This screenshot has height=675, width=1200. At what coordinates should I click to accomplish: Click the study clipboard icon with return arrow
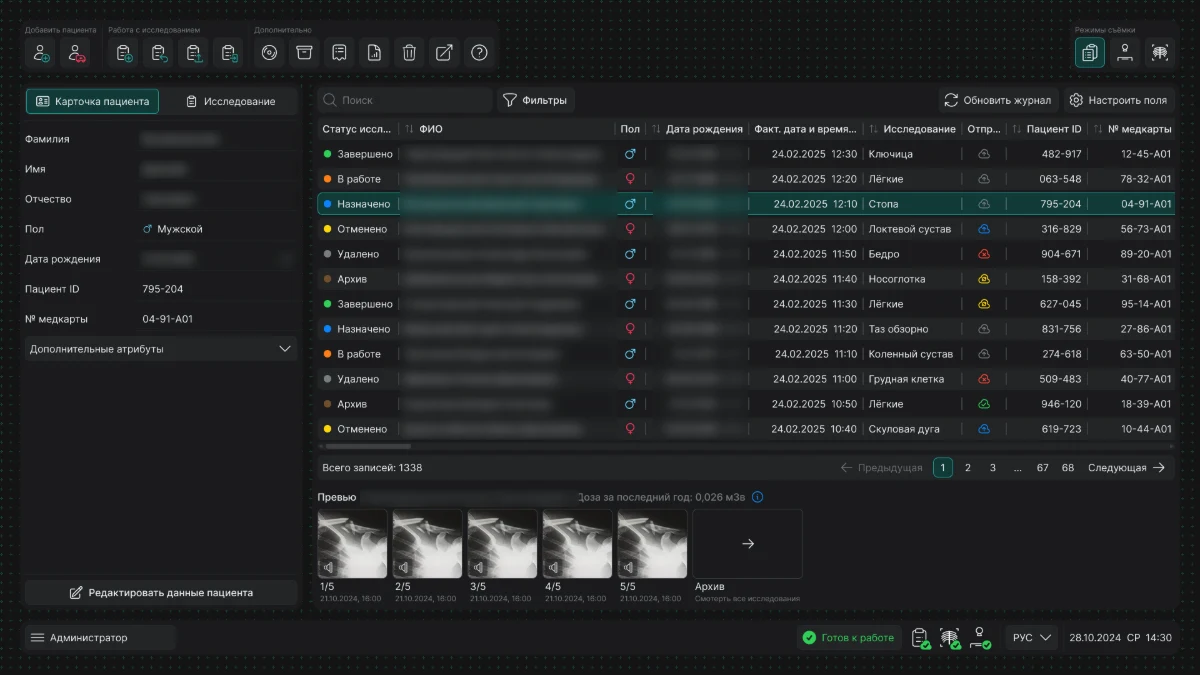160,53
